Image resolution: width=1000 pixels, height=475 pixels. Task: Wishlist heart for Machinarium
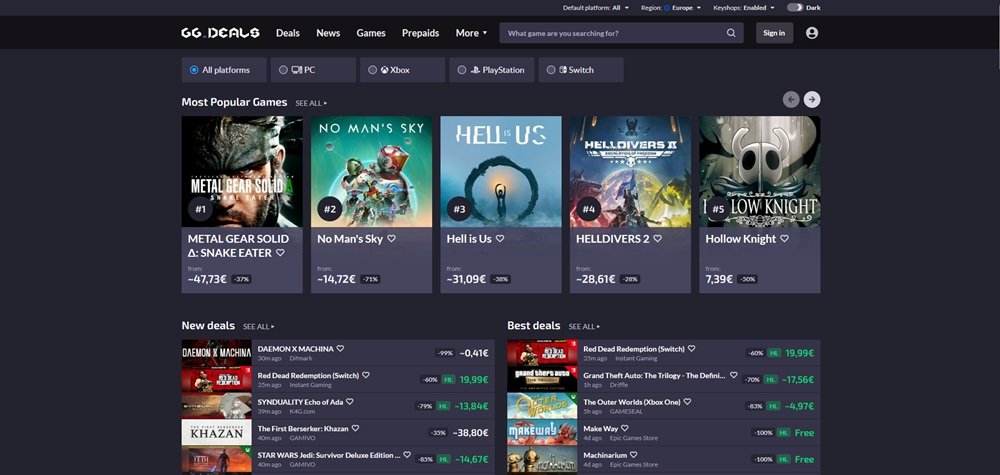(x=633, y=455)
